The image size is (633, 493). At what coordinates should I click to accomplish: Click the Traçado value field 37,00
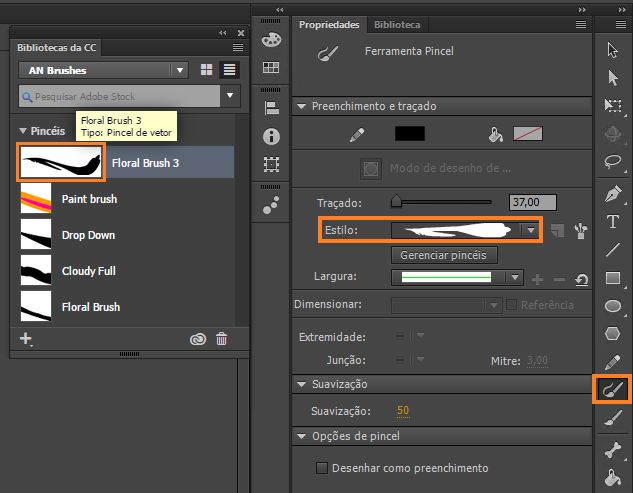pos(533,202)
